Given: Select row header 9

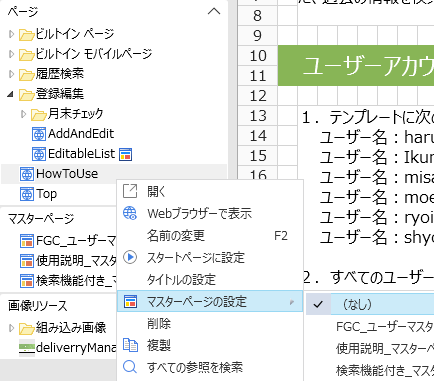Looking at the screenshot, I should click(258, 36).
